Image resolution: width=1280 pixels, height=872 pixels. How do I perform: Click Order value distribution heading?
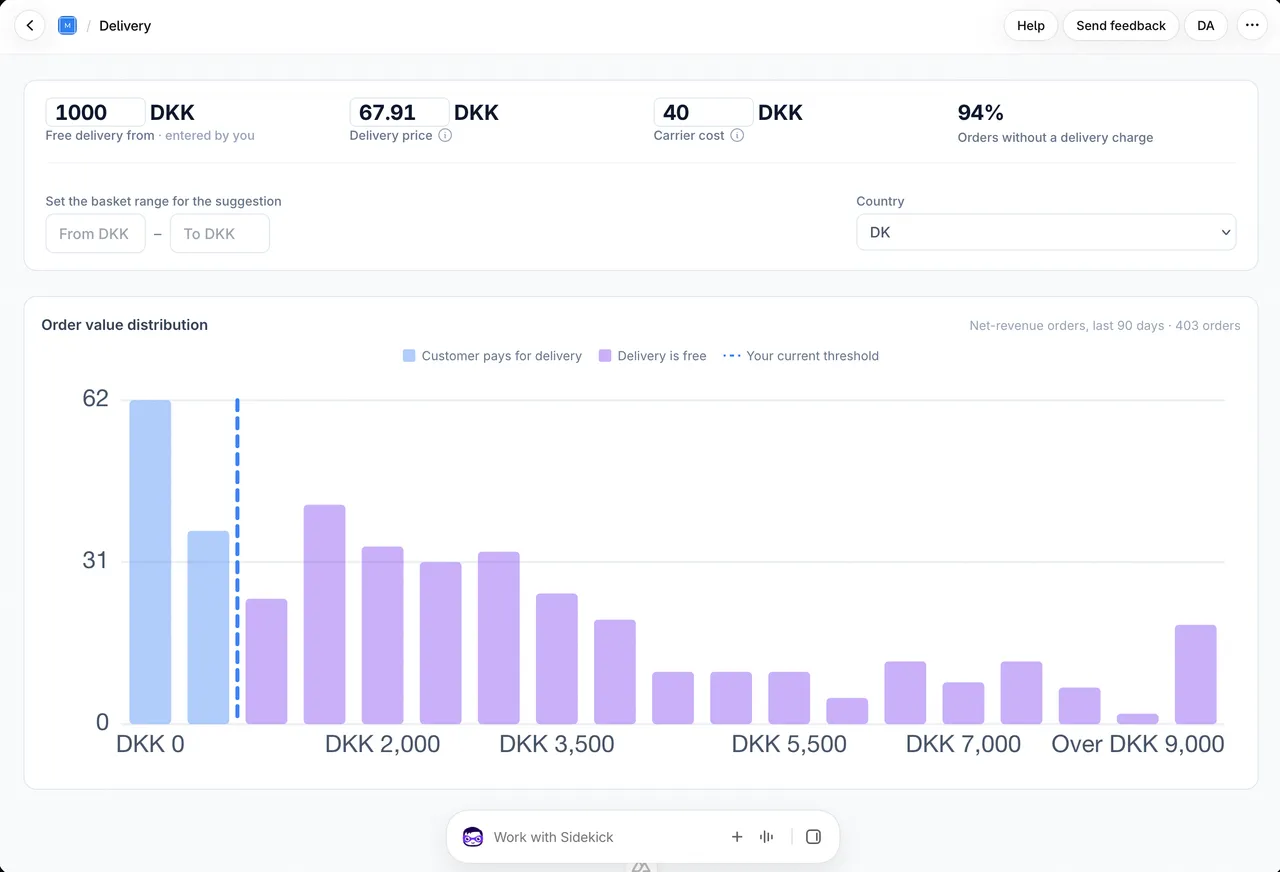pyautogui.click(x=125, y=325)
